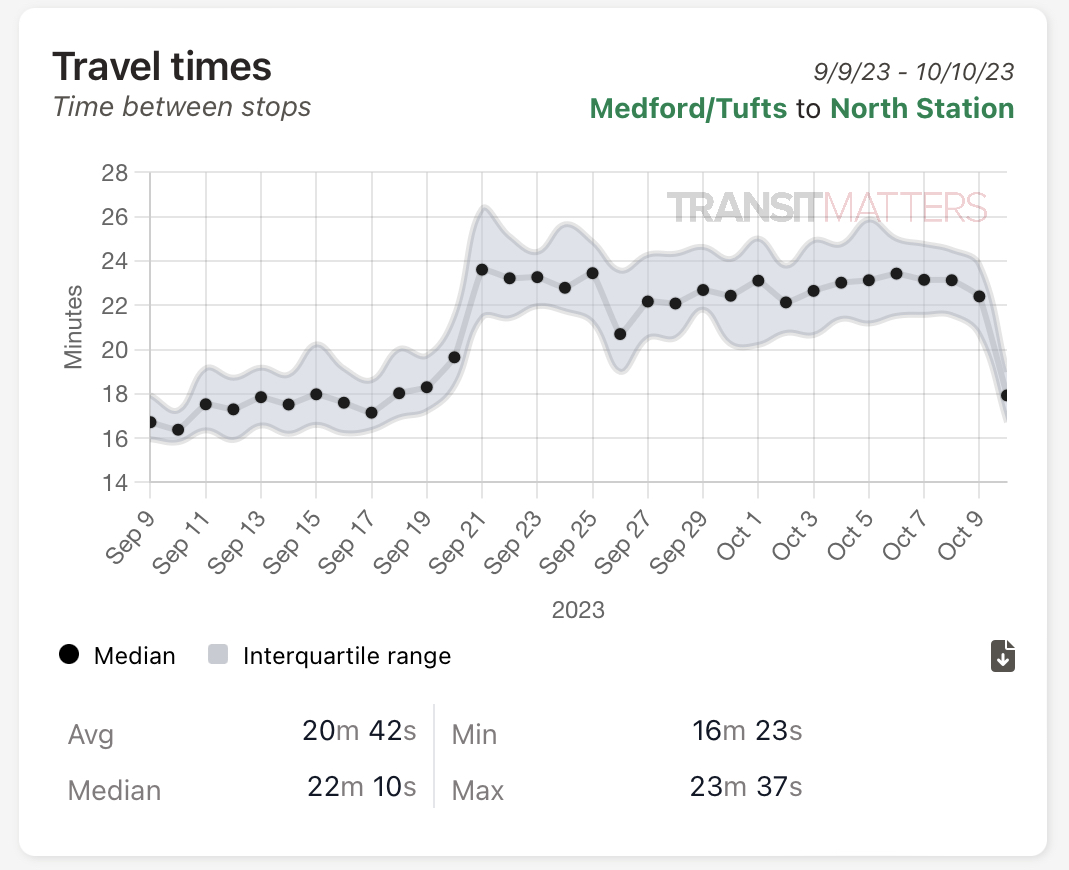Click the Sep 26 dip data point

coord(620,334)
